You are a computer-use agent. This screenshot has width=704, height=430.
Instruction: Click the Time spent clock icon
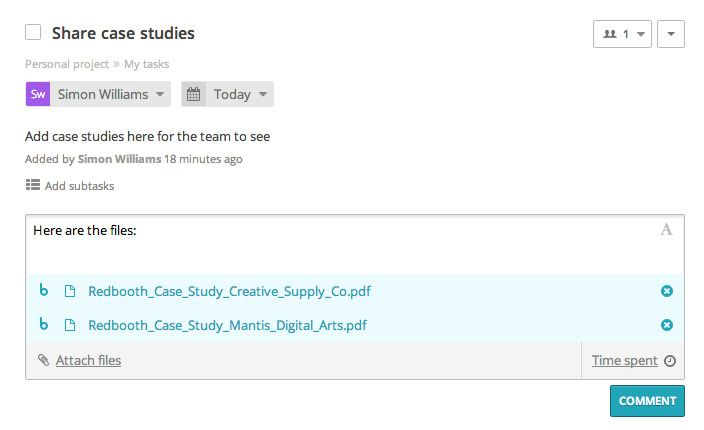pos(670,361)
